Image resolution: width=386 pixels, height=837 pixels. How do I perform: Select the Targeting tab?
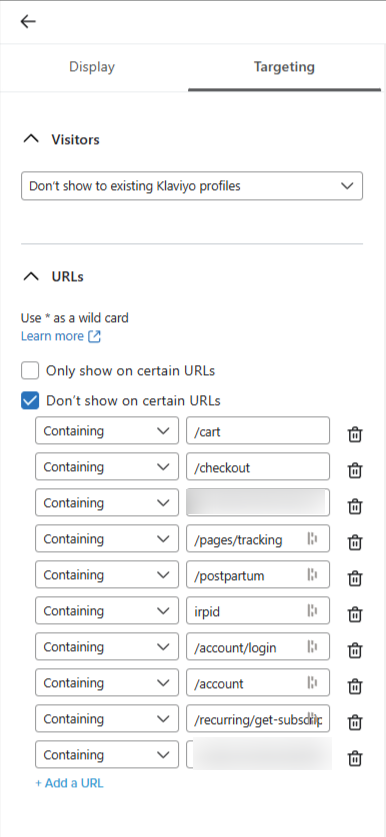(284, 67)
